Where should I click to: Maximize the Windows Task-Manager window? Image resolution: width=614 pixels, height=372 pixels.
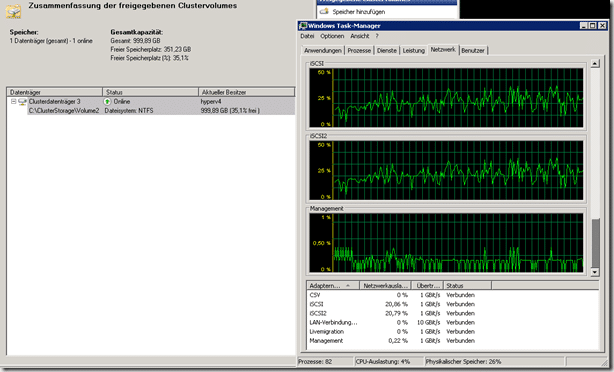(592, 25)
